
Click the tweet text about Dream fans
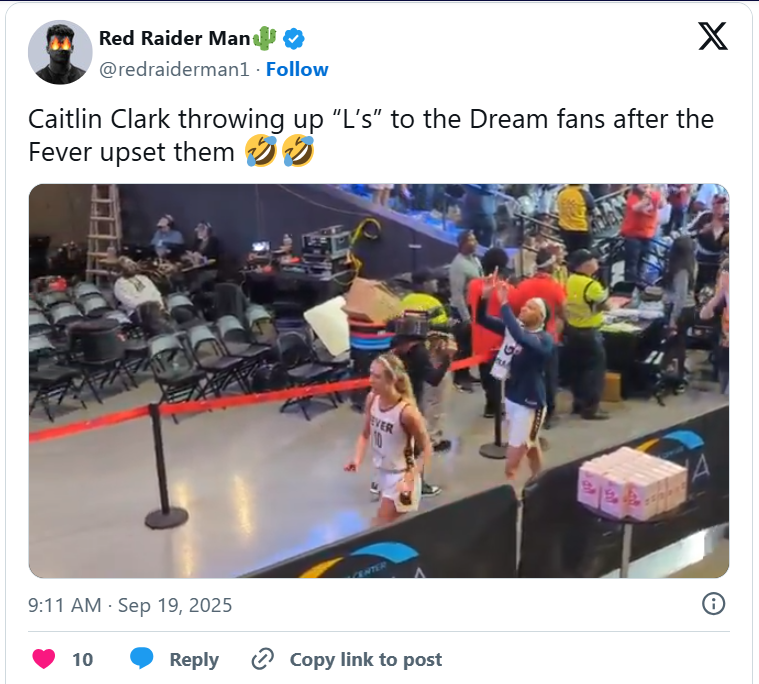[371, 136]
